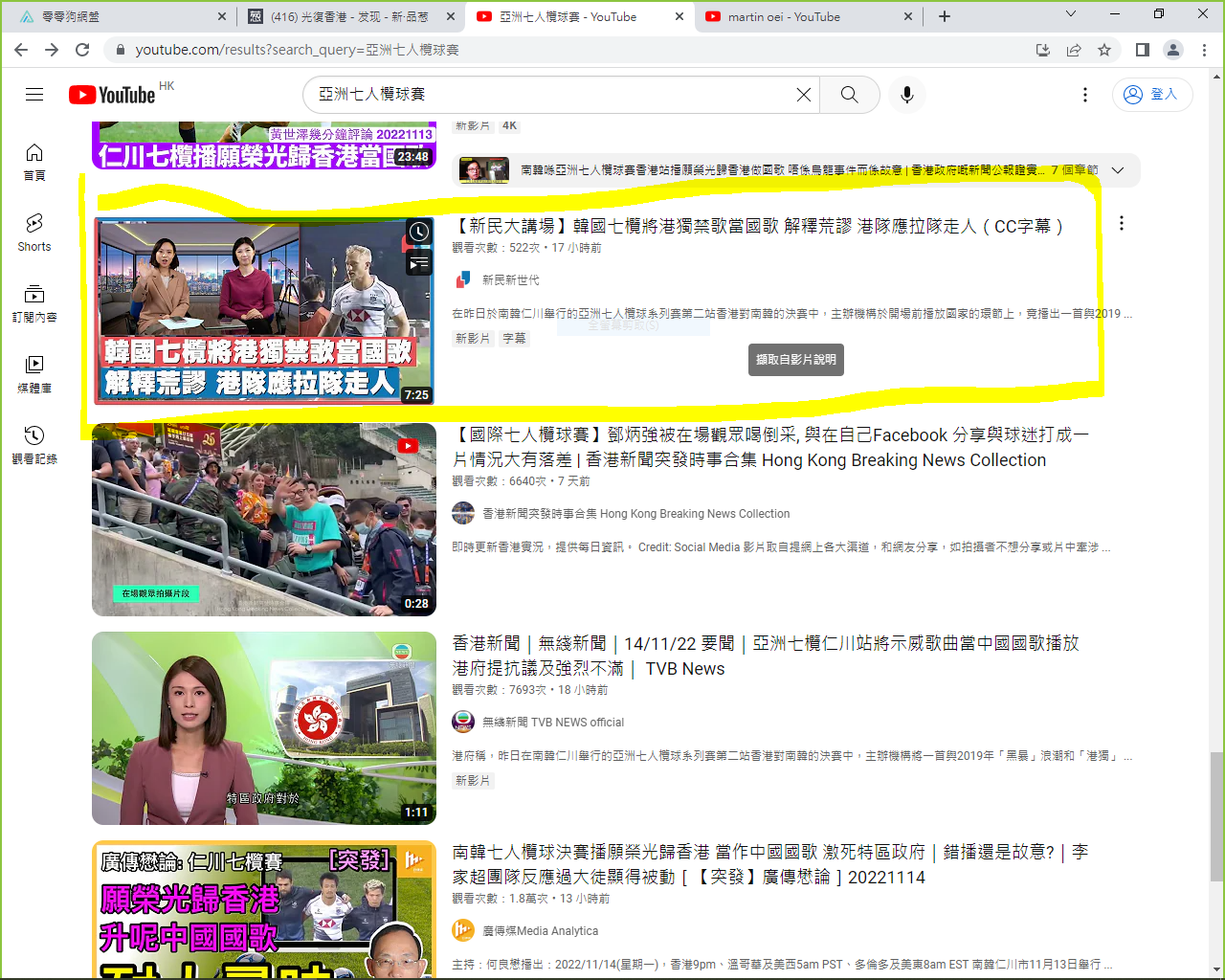Open 首頁 Home in the sidebar

34,162
